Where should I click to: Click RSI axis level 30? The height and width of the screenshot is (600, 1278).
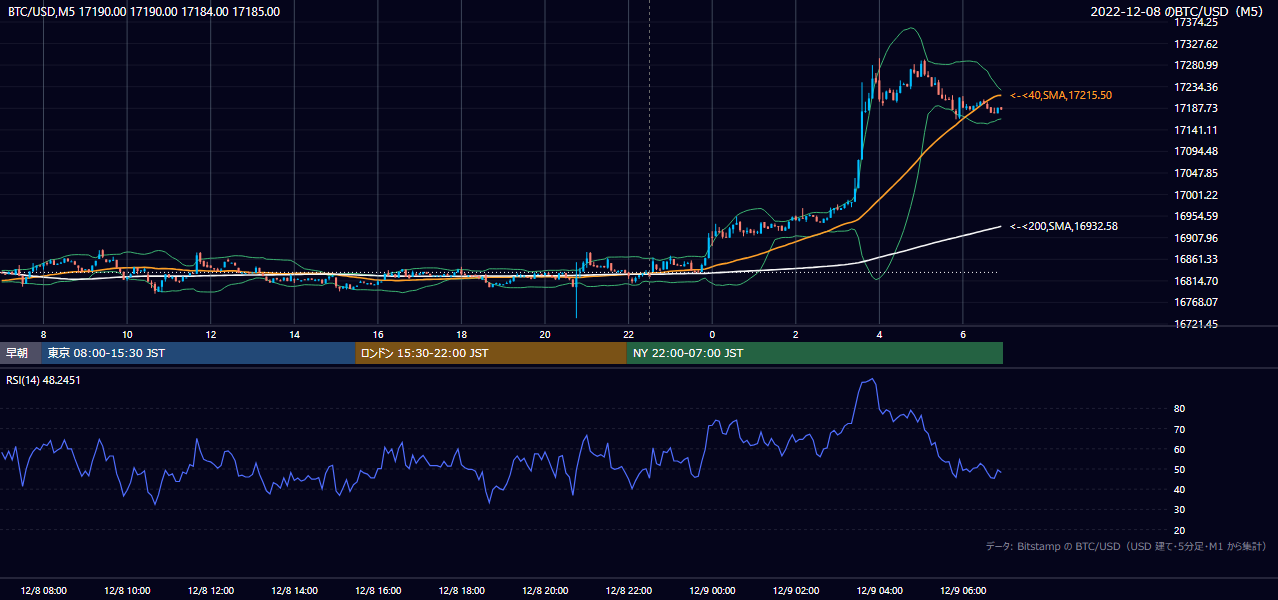point(1180,509)
